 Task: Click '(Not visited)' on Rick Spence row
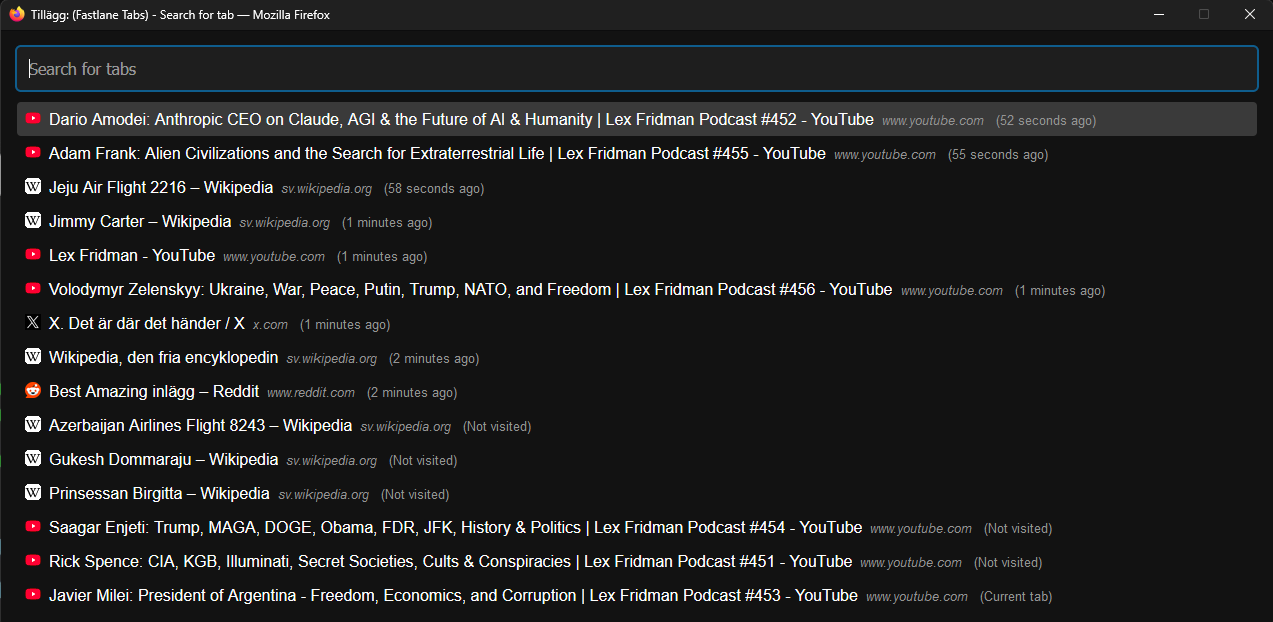1008,562
